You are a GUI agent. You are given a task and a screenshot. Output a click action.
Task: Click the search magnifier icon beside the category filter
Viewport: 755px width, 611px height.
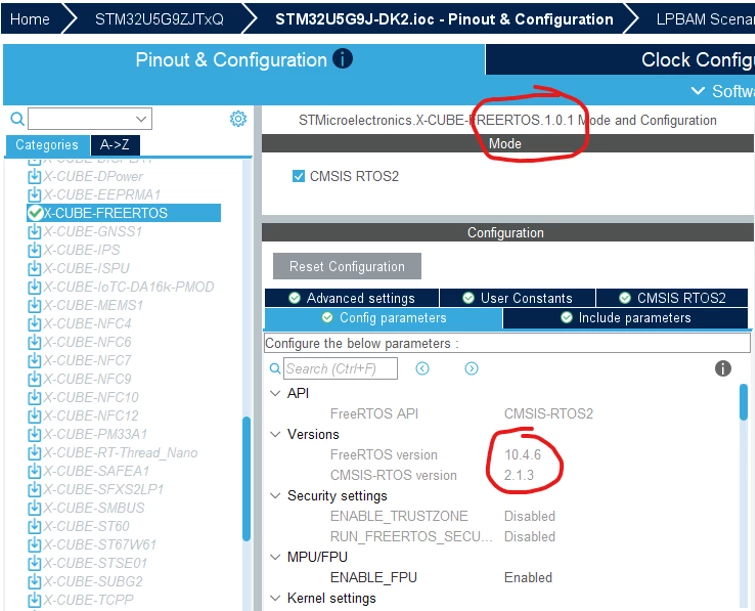pyautogui.click(x=17, y=119)
